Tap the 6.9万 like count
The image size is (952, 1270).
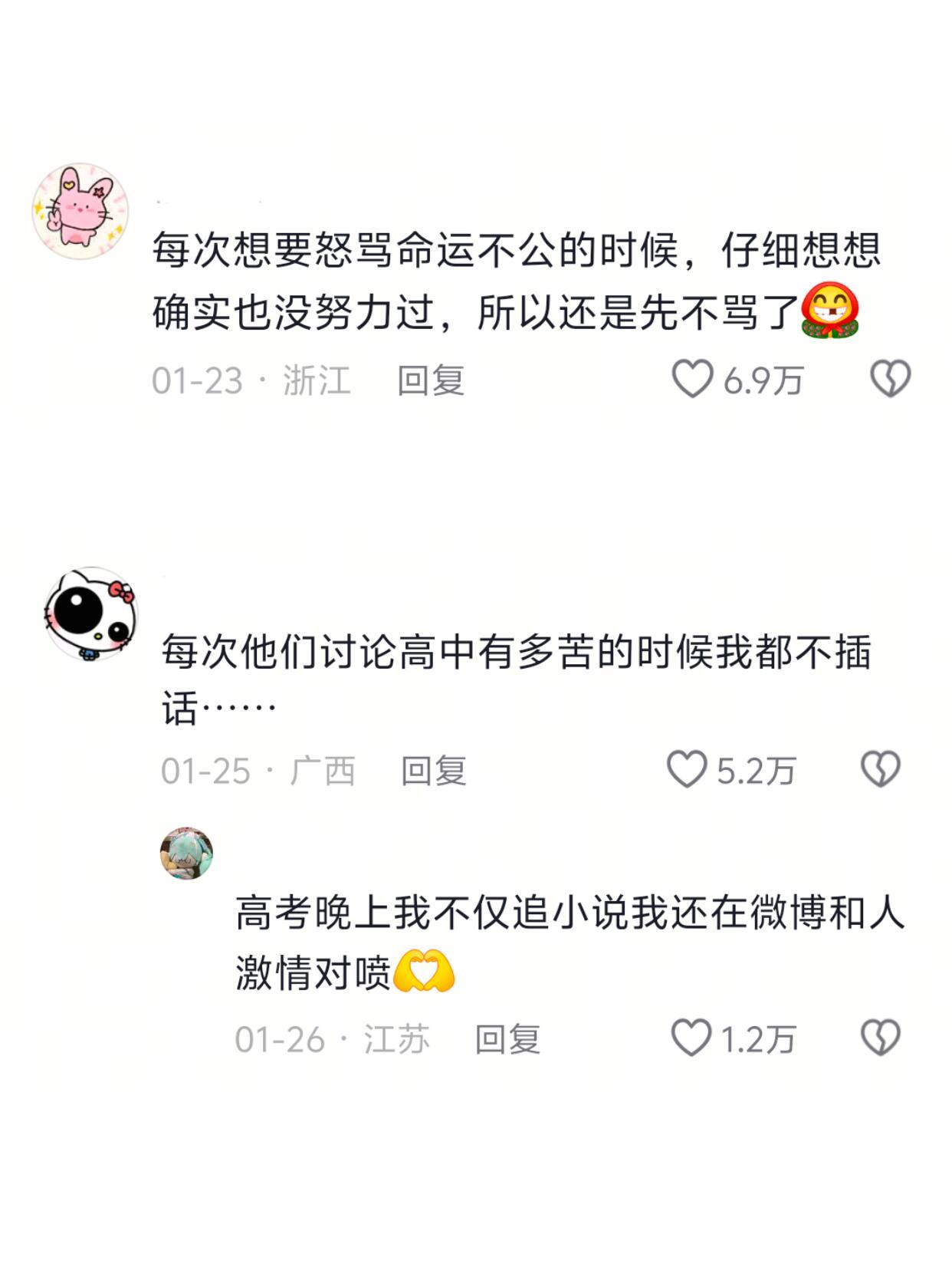[x=763, y=381]
